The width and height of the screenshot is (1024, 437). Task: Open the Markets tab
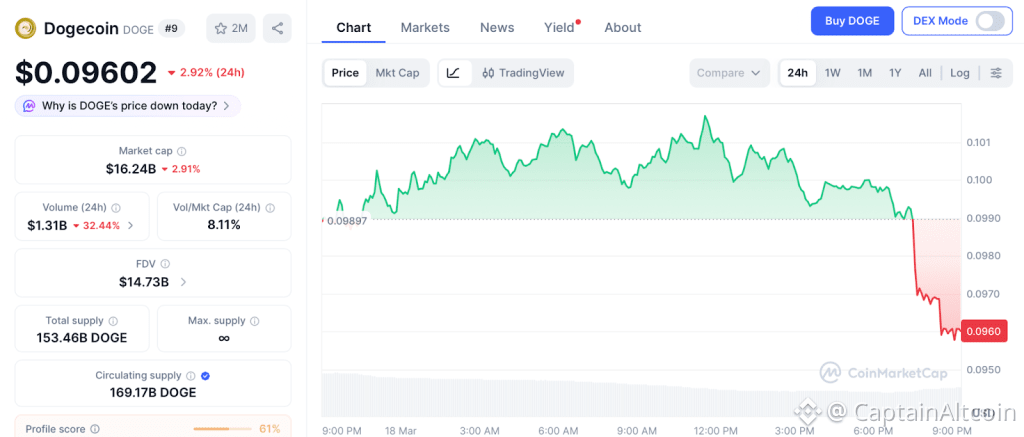(425, 27)
